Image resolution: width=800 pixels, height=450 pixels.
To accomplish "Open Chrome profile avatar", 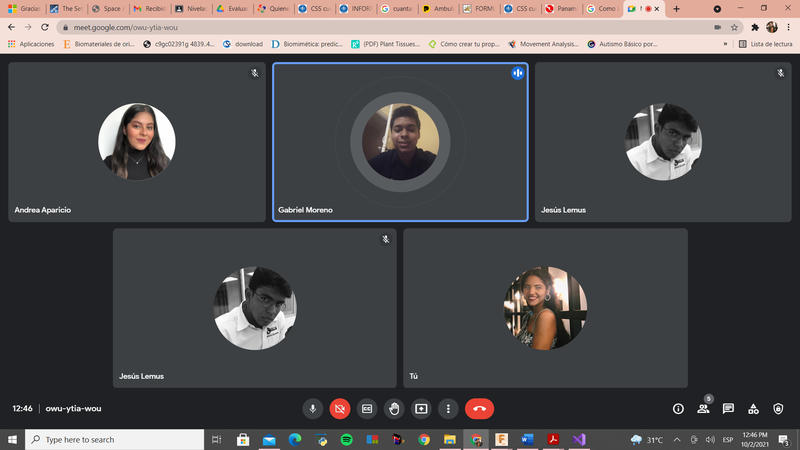I will point(772,27).
